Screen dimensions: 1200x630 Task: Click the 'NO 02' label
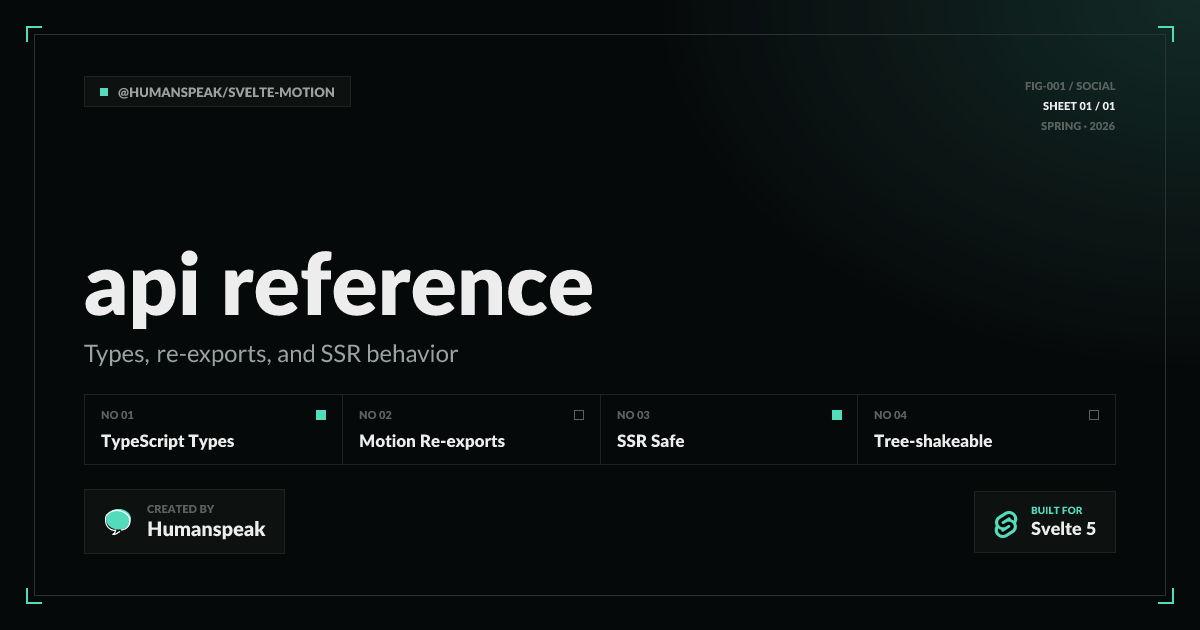[x=375, y=415]
